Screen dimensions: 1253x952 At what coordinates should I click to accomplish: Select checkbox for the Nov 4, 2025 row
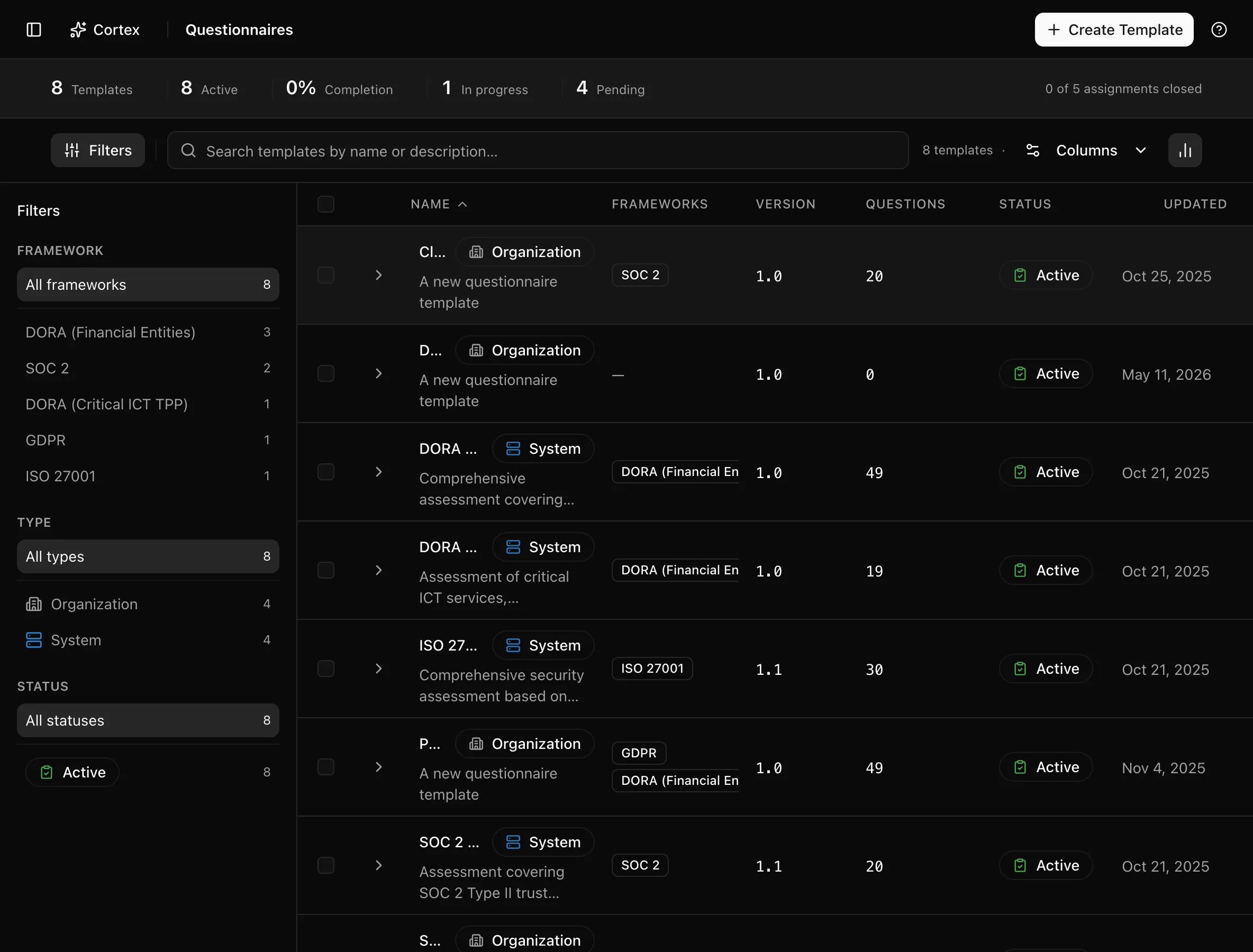pyautogui.click(x=326, y=767)
